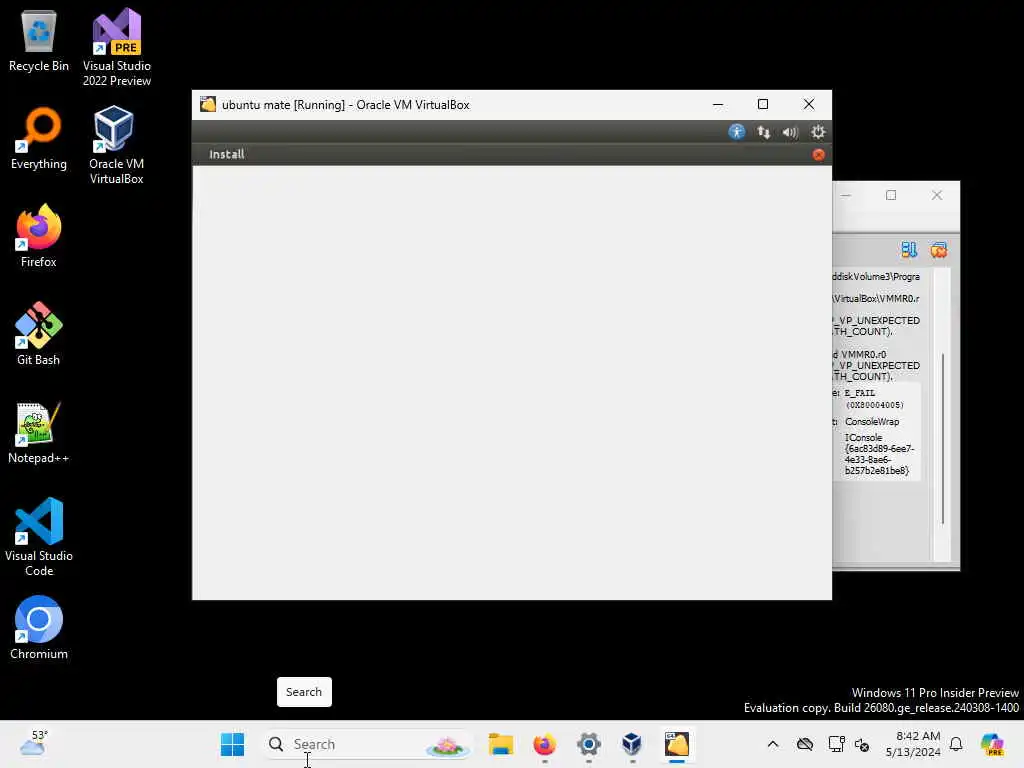Click the Search tooltip label
This screenshot has width=1024, height=768.
(304, 692)
